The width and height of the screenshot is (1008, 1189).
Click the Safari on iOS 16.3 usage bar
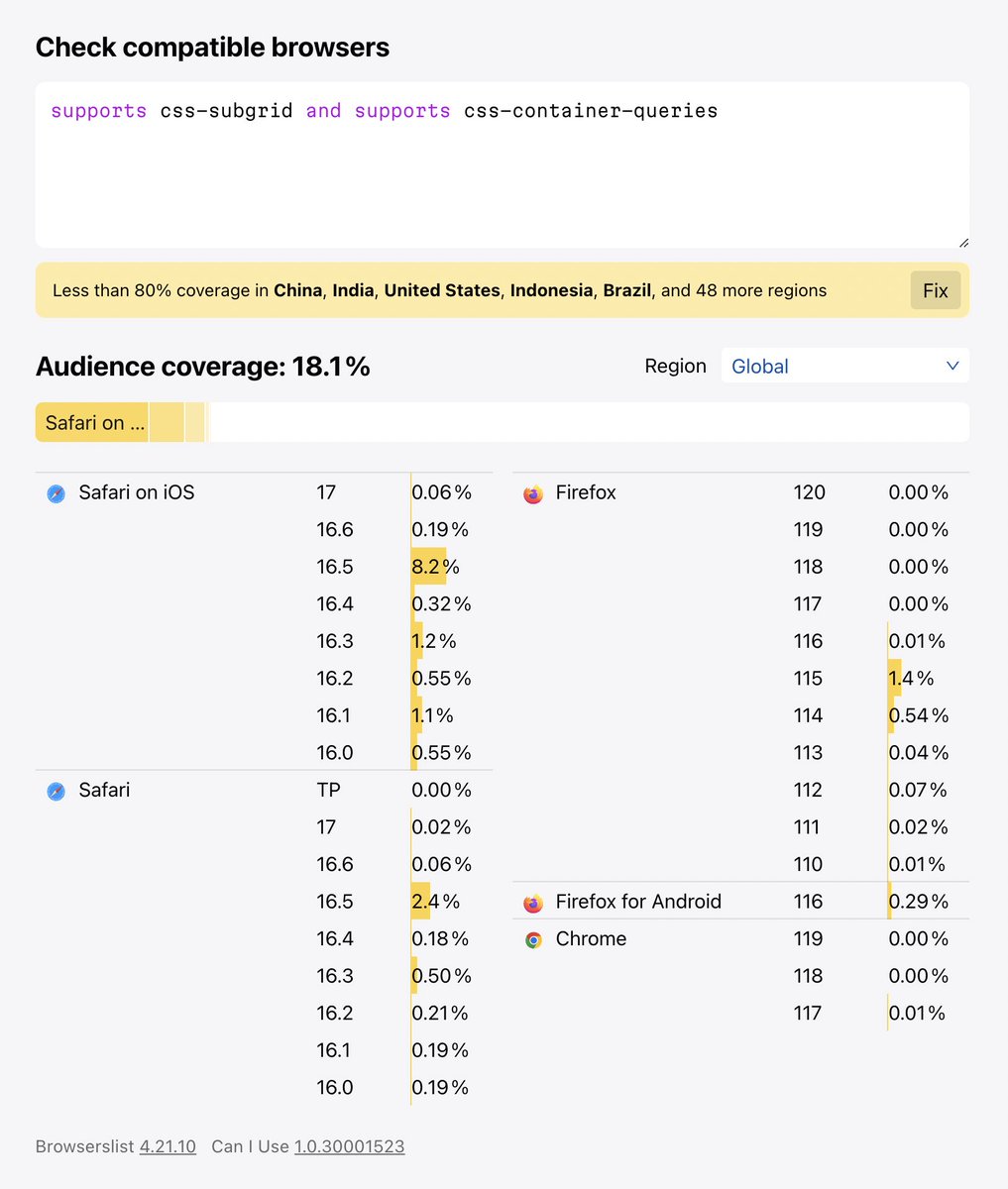[x=417, y=641]
